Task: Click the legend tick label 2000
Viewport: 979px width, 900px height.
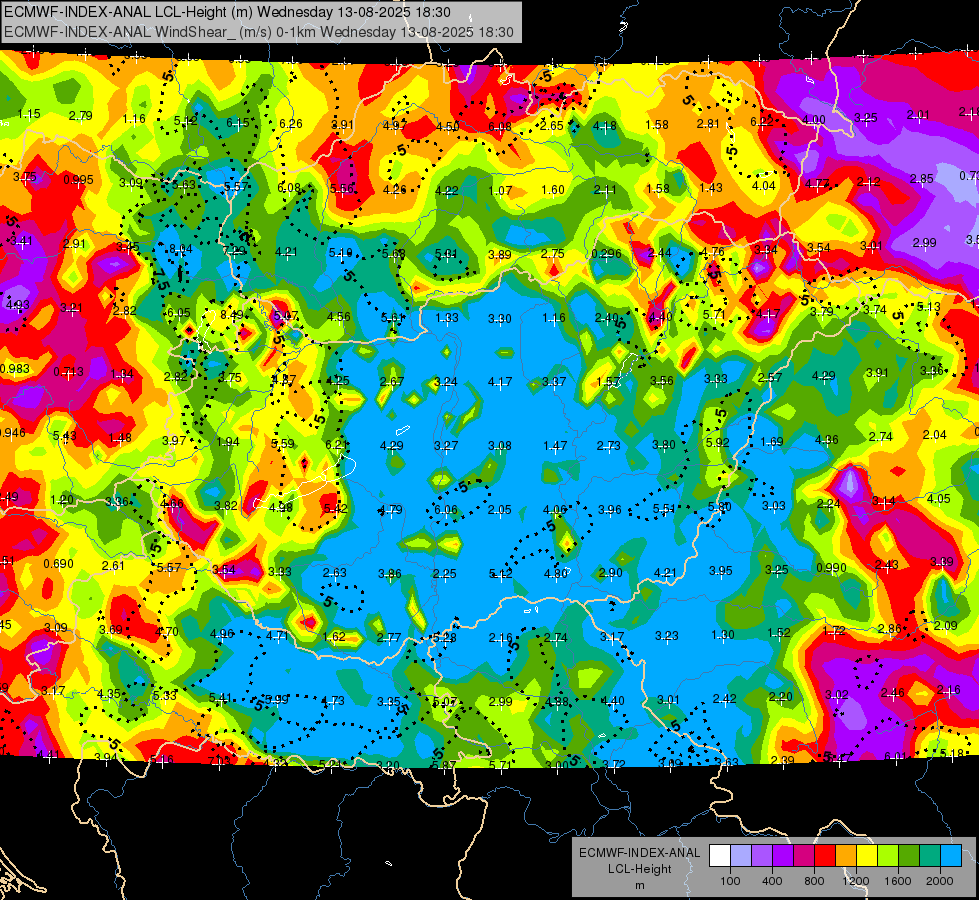Action: point(940,881)
